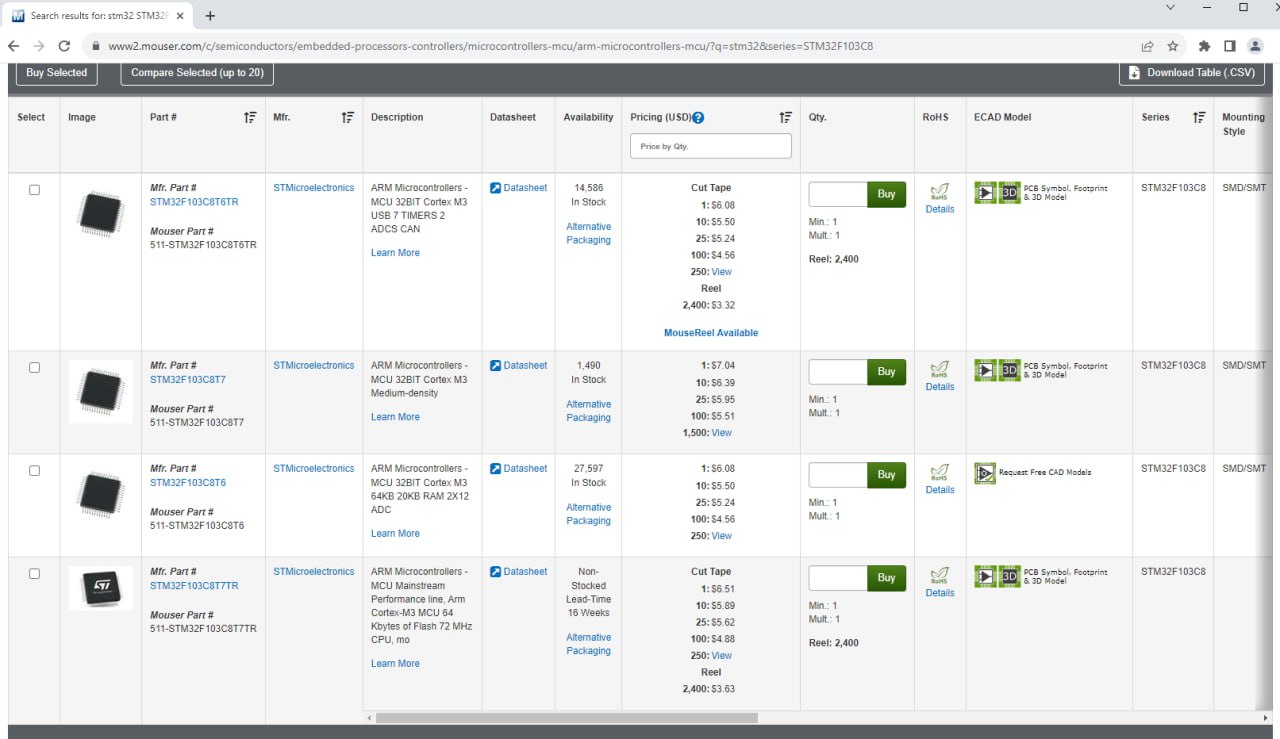The image size is (1280, 739).
Task: Sort by Mfr. column icon
Action: 347,117
